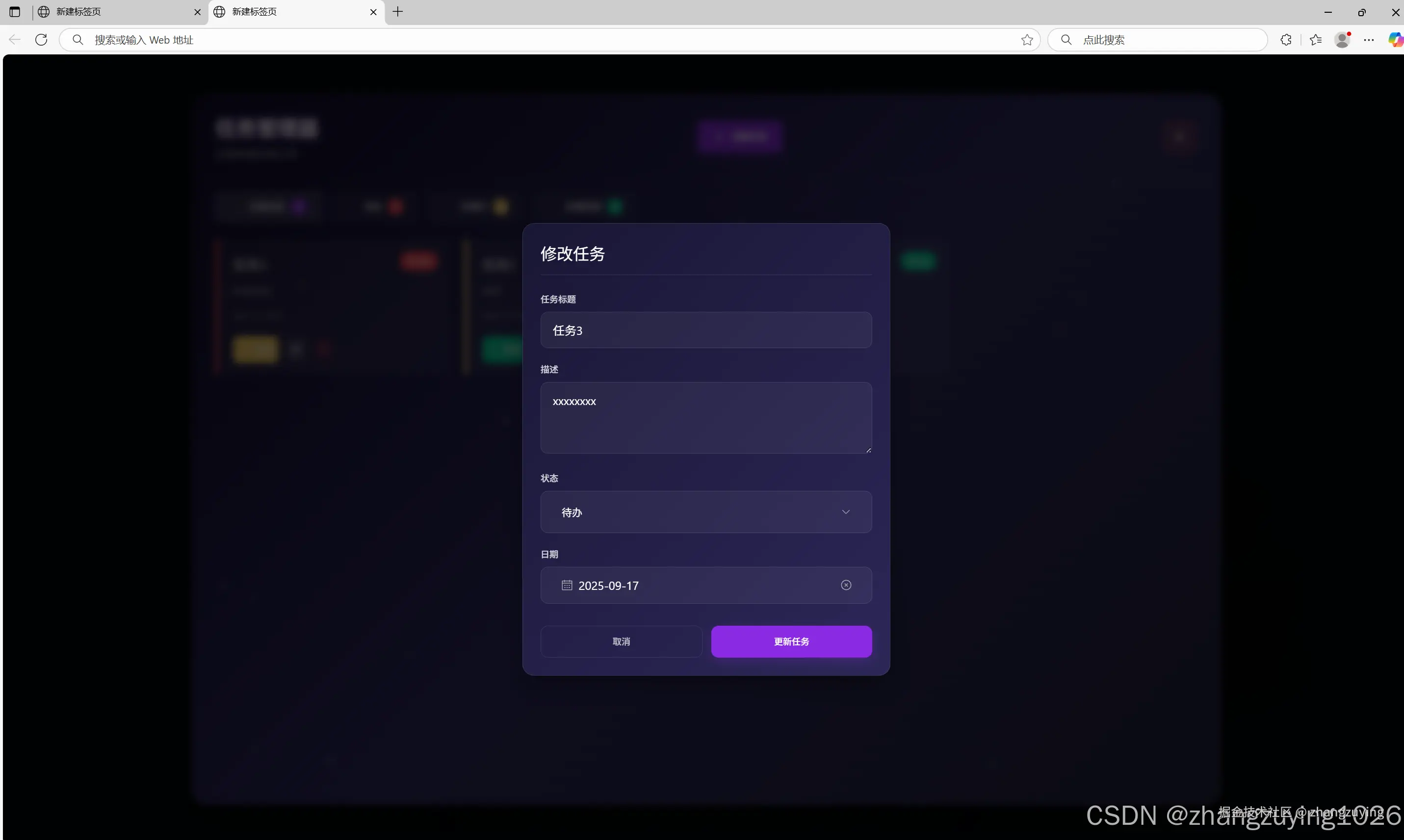Click the chevron arrow in status select

(846, 511)
